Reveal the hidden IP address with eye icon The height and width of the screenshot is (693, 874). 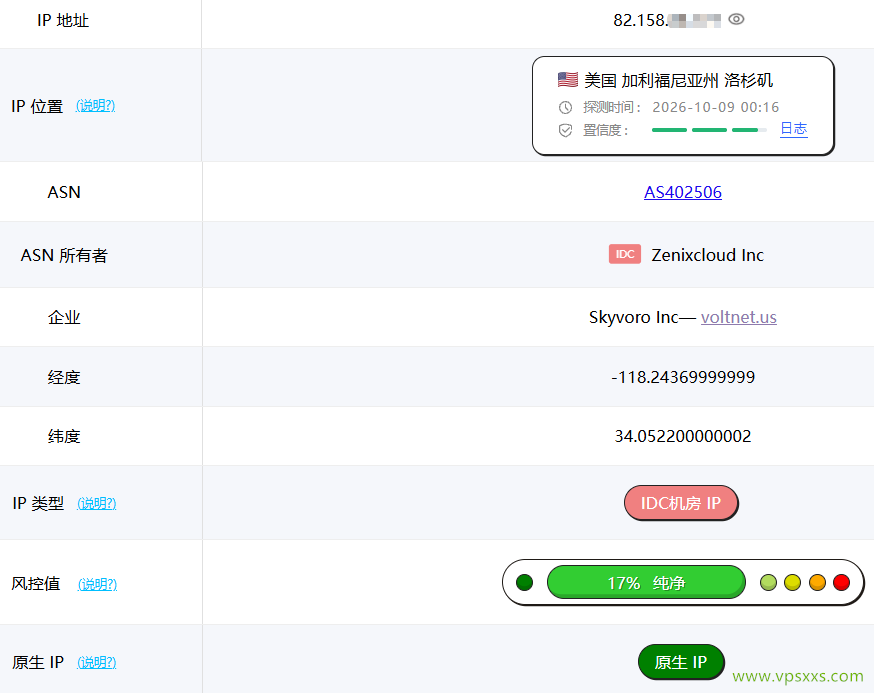(736, 20)
